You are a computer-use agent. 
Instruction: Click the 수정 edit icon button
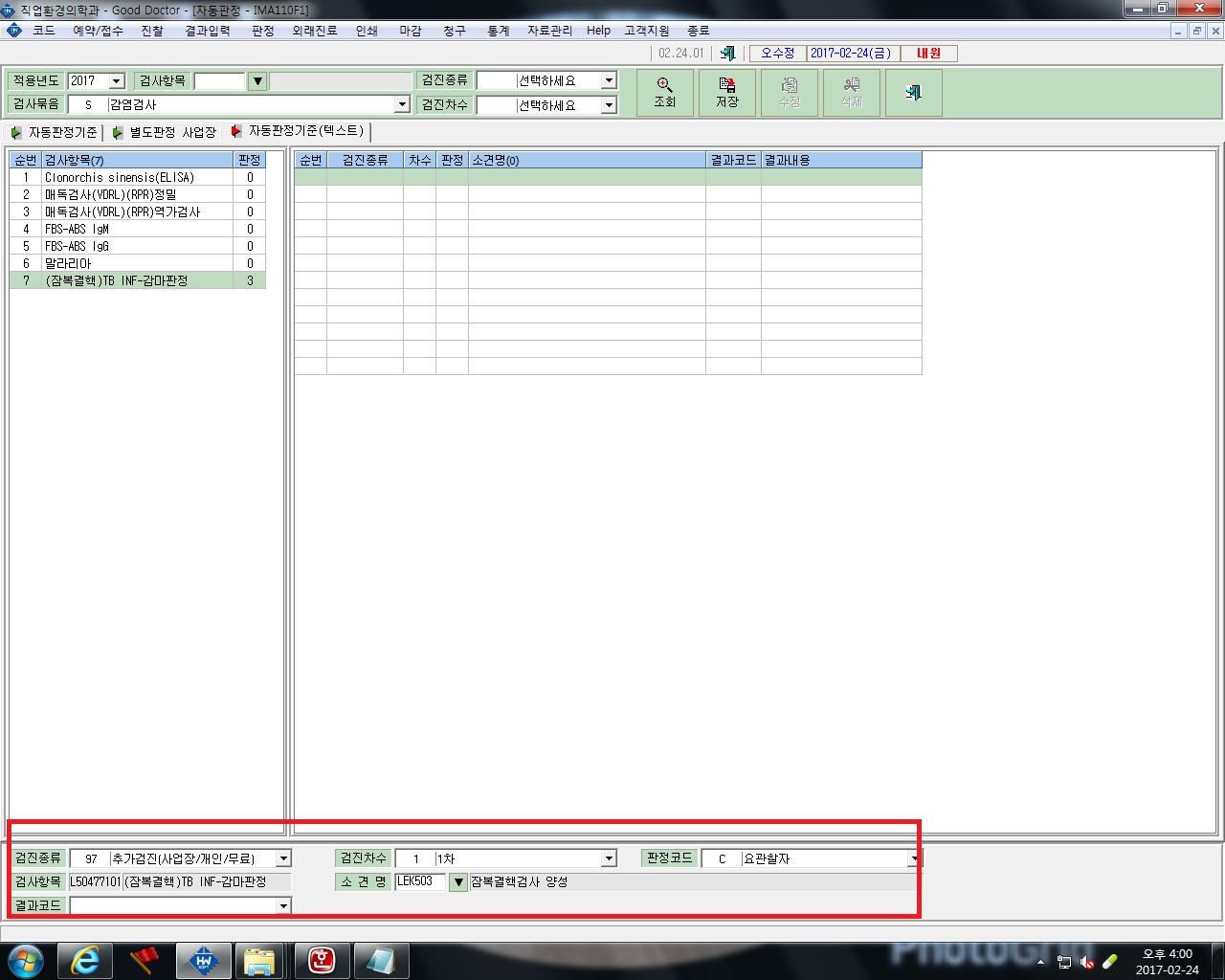(790, 93)
